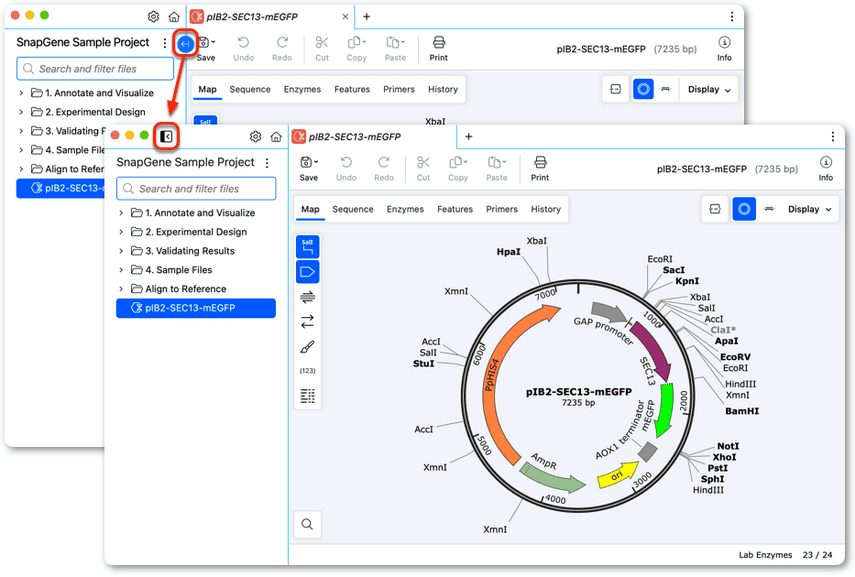Image resolution: width=855 pixels, height=577 pixels.
Task: Open project options menu beside SnapGene Sample Project front
Action: point(267,163)
